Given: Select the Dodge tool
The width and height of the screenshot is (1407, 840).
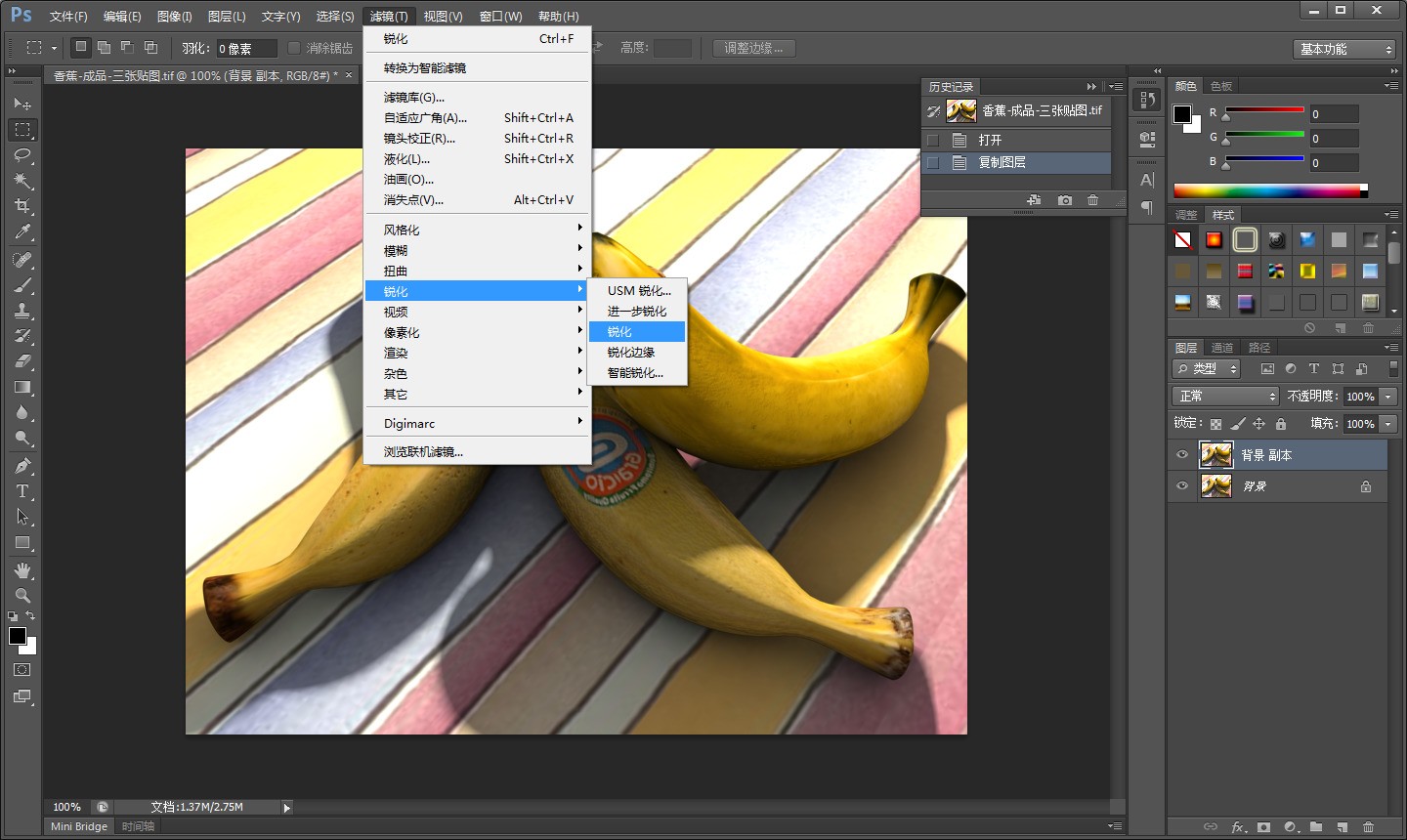Looking at the screenshot, I should [22, 438].
